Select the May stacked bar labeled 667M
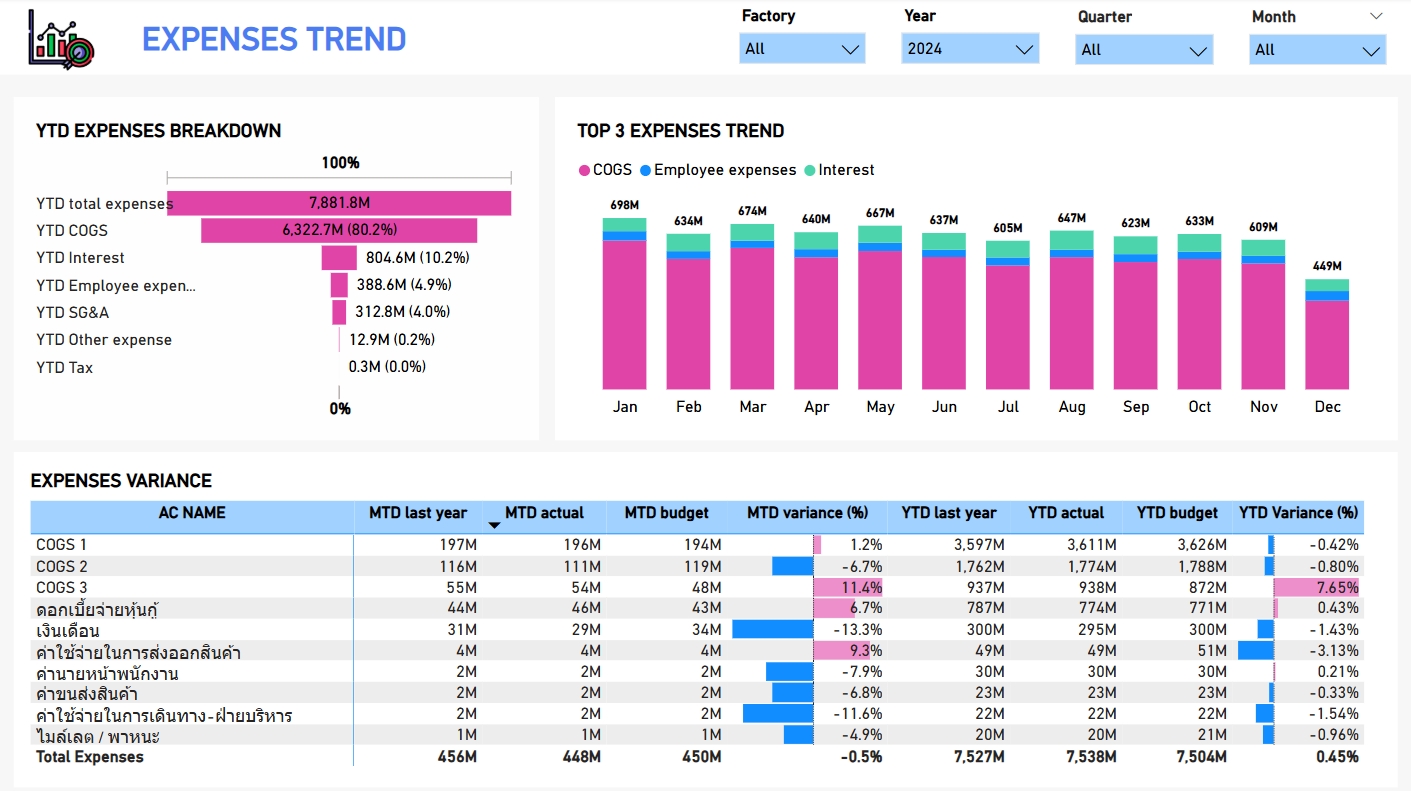 click(x=880, y=307)
